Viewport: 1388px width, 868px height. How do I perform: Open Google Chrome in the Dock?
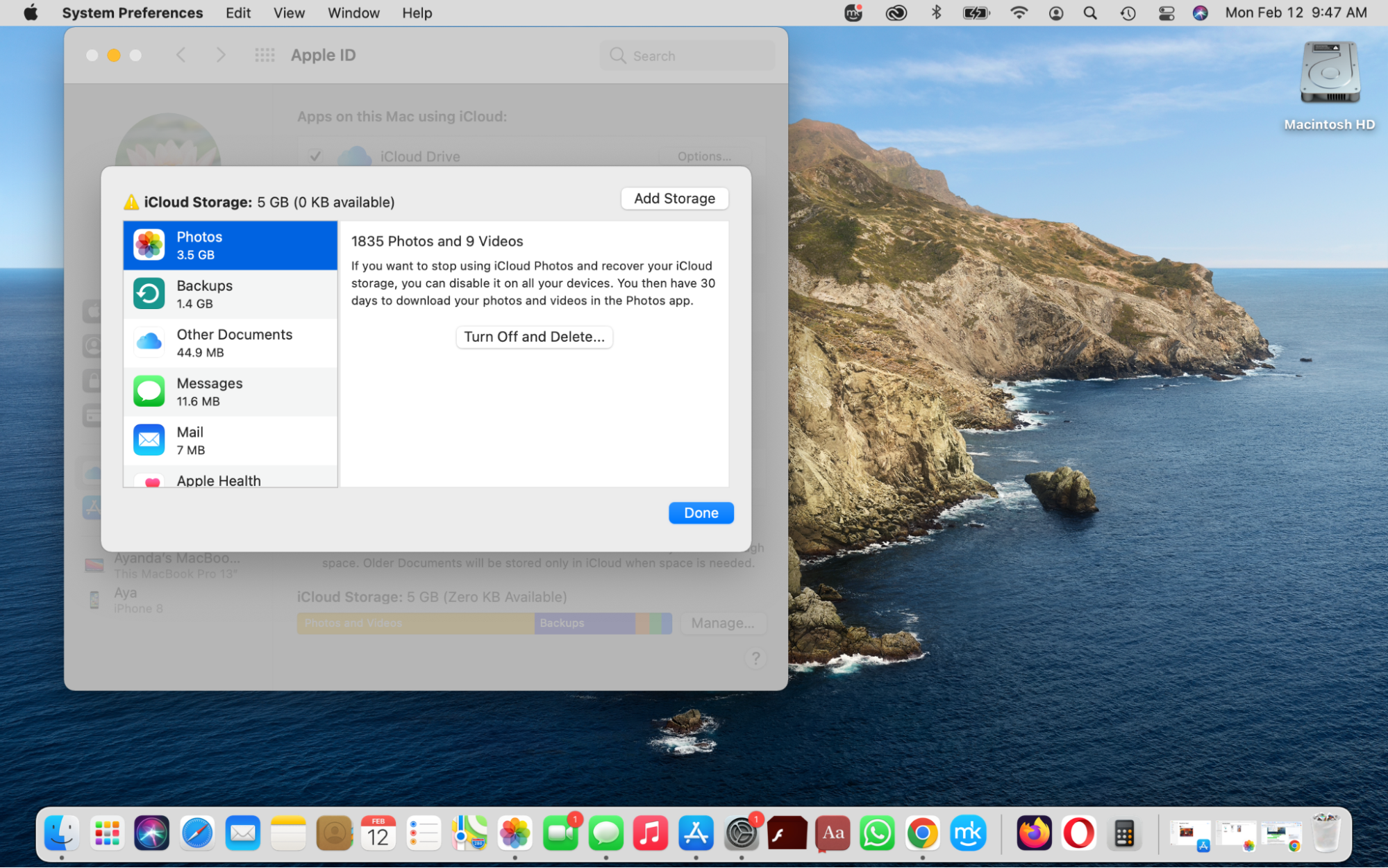[922, 833]
